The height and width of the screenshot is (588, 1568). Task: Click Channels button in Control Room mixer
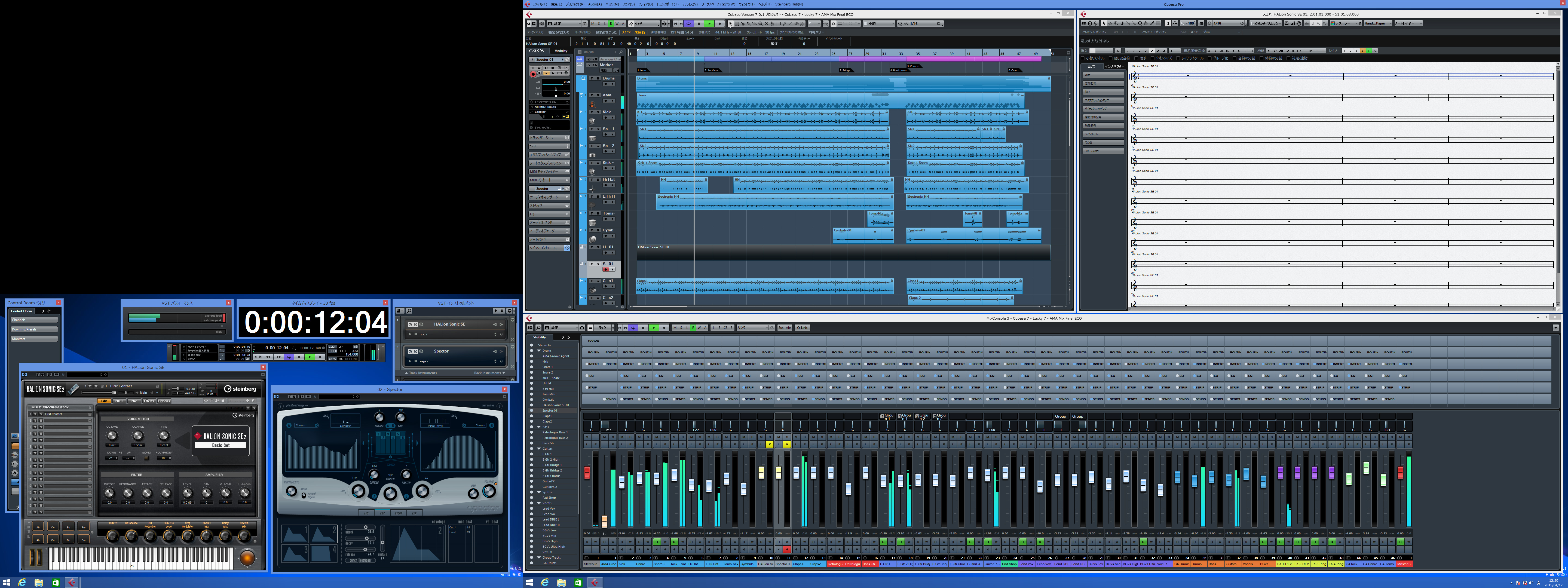[34, 320]
